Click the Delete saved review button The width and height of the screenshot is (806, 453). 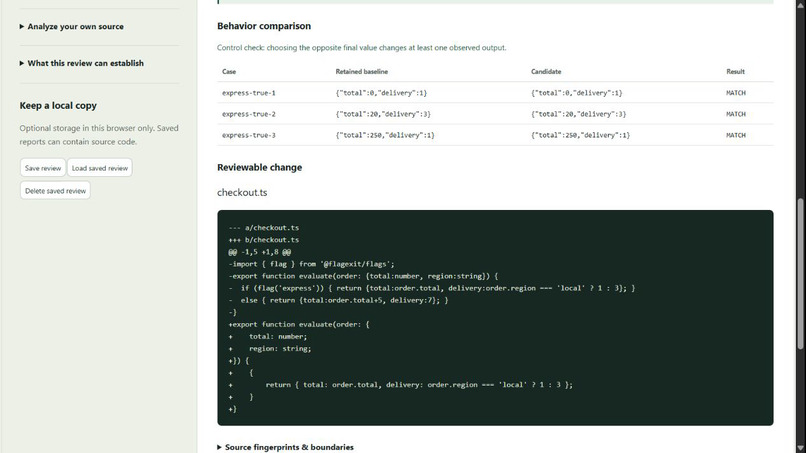click(x=56, y=191)
